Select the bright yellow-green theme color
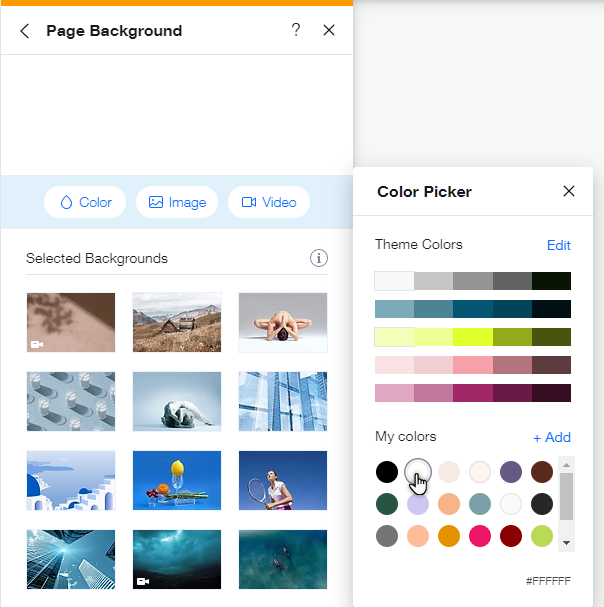Screen dimensions: 604x607 pyautogui.click(x=472, y=337)
